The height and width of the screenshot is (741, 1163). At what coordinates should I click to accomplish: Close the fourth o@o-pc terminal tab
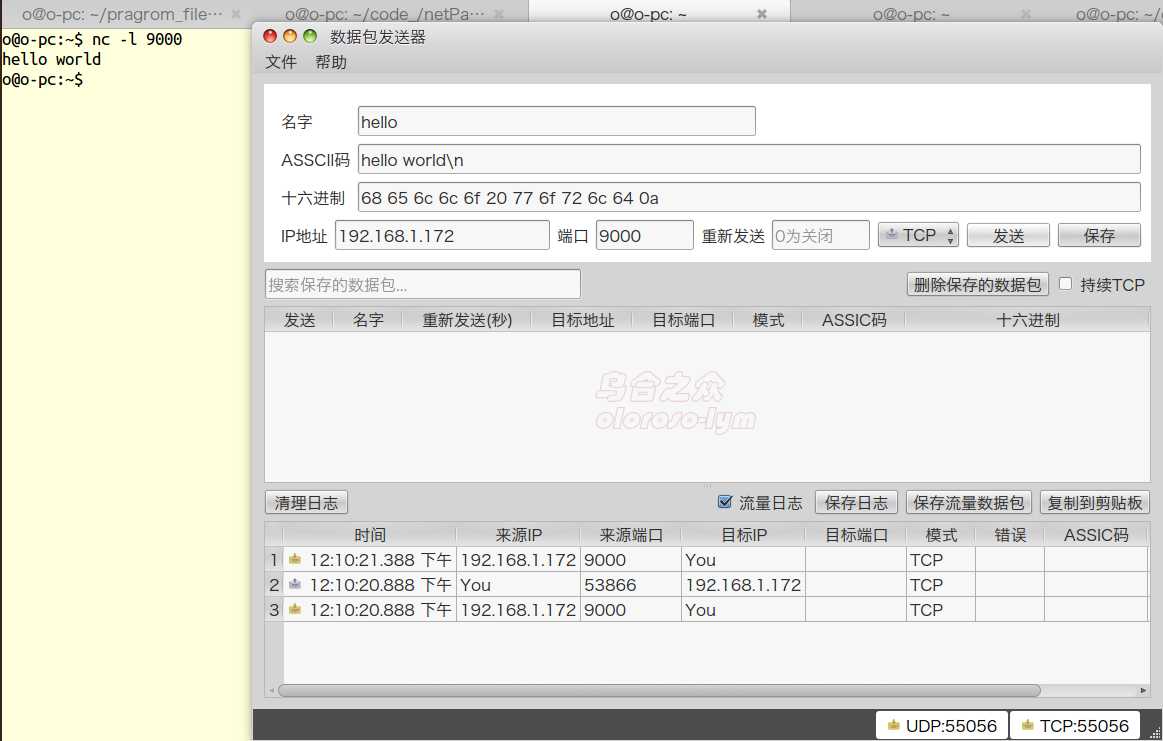[1025, 14]
